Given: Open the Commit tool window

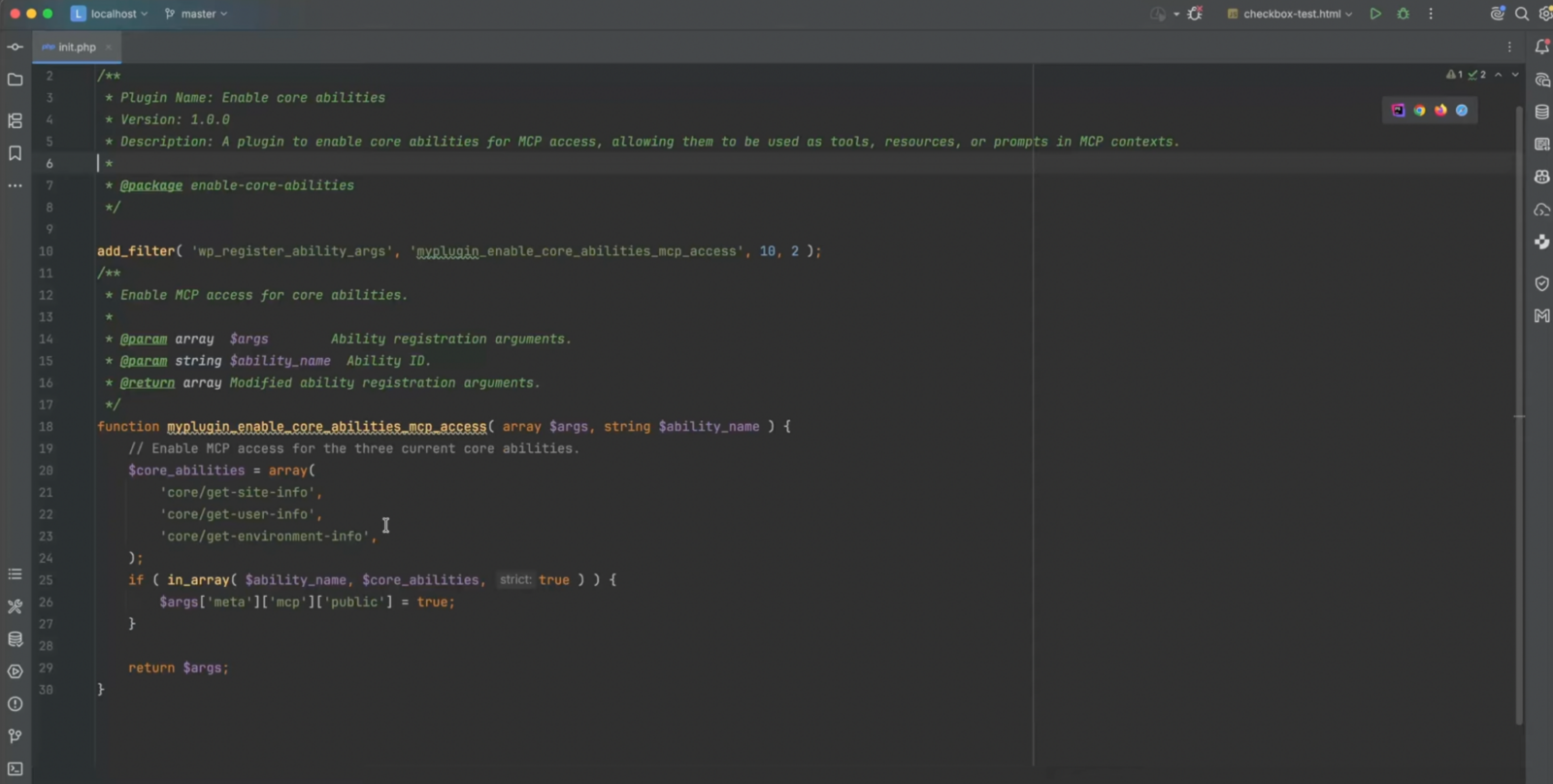Looking at the screenshot, I should click(15, 47).
